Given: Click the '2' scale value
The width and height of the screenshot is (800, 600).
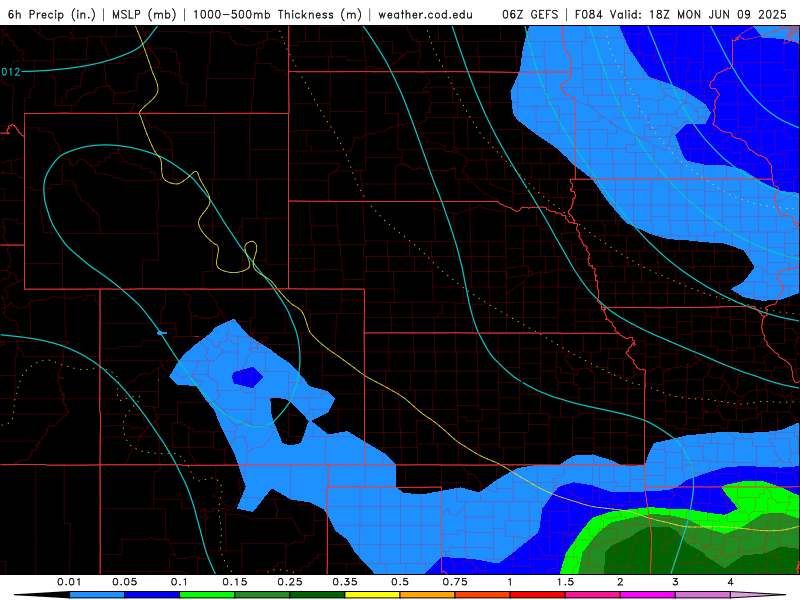Looking at the screenshot, I should [x=620, y=582].
